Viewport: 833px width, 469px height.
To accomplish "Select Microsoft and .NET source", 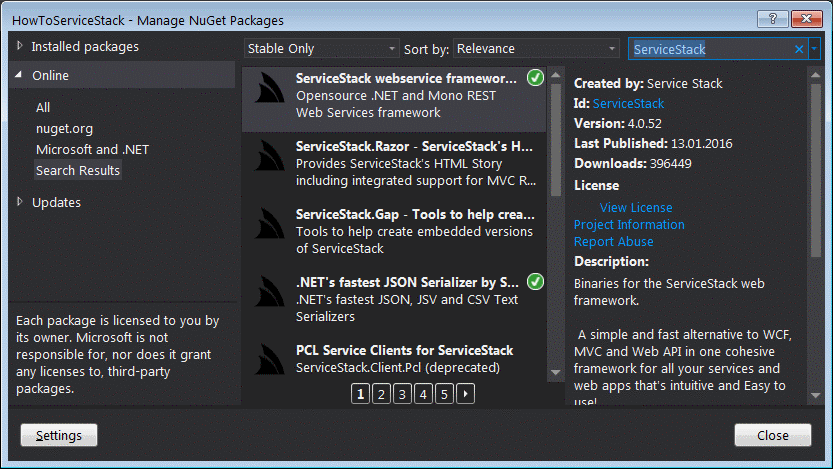I will tap(92, 149).
